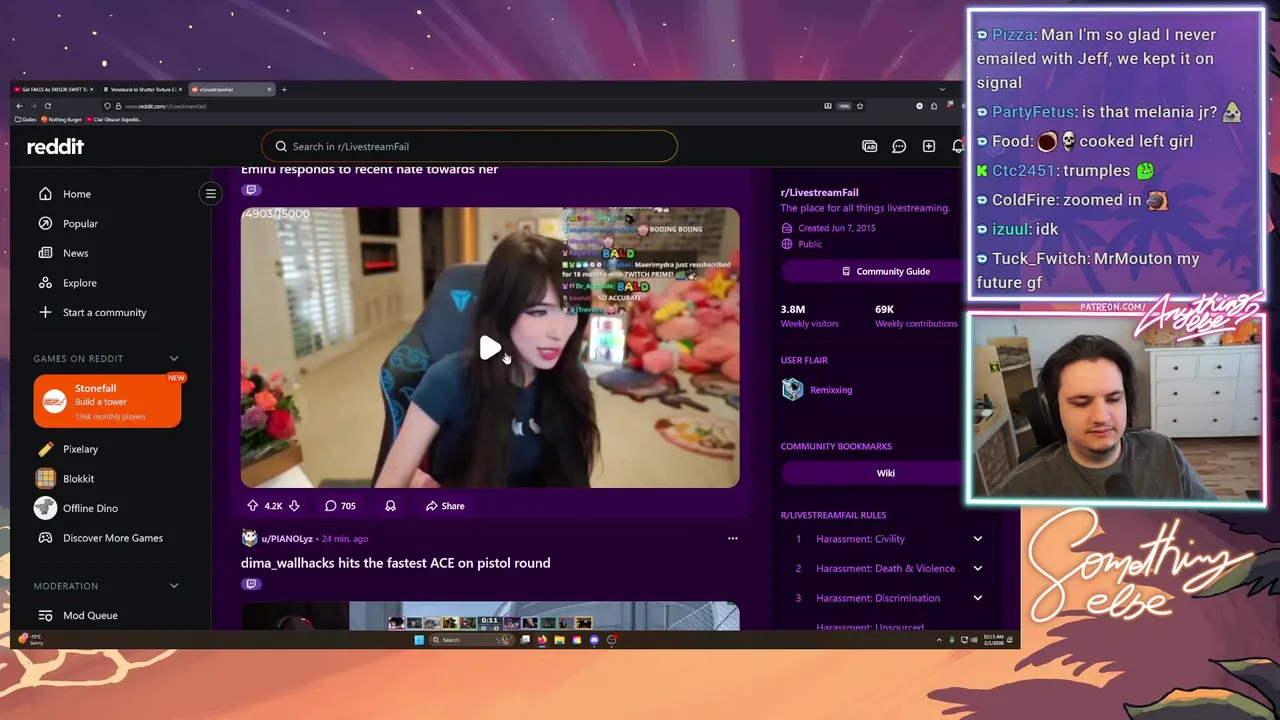This screenshot has height=720, width=1280.
Task: Switch to the Venezuela to Shutter Torture tab
Action: pyautogui.click(x=140, y=89)
